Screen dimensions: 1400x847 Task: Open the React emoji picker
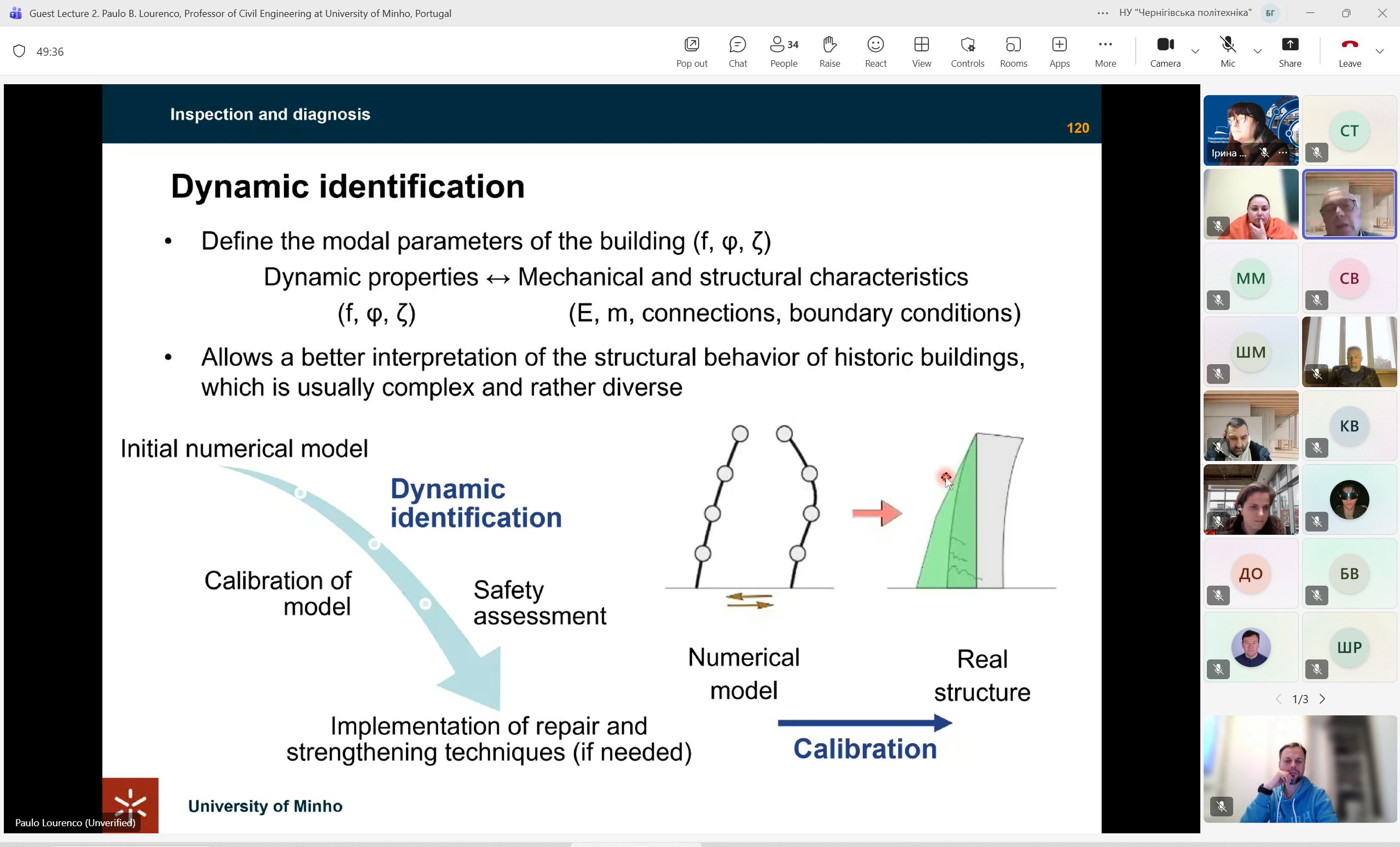(x=875, y=51)
